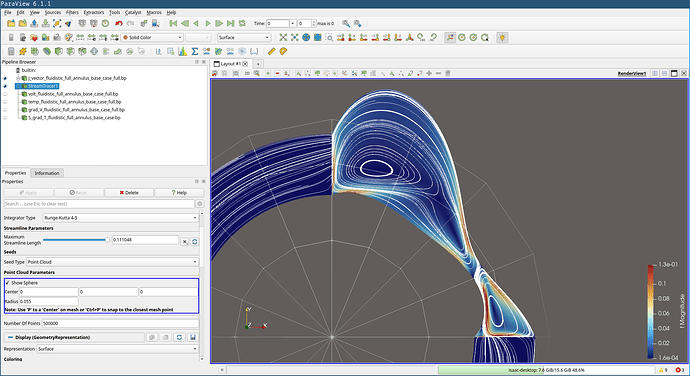Click the advanced settings gear beside search
Screen dimensions: 690x376
[200, 204]
